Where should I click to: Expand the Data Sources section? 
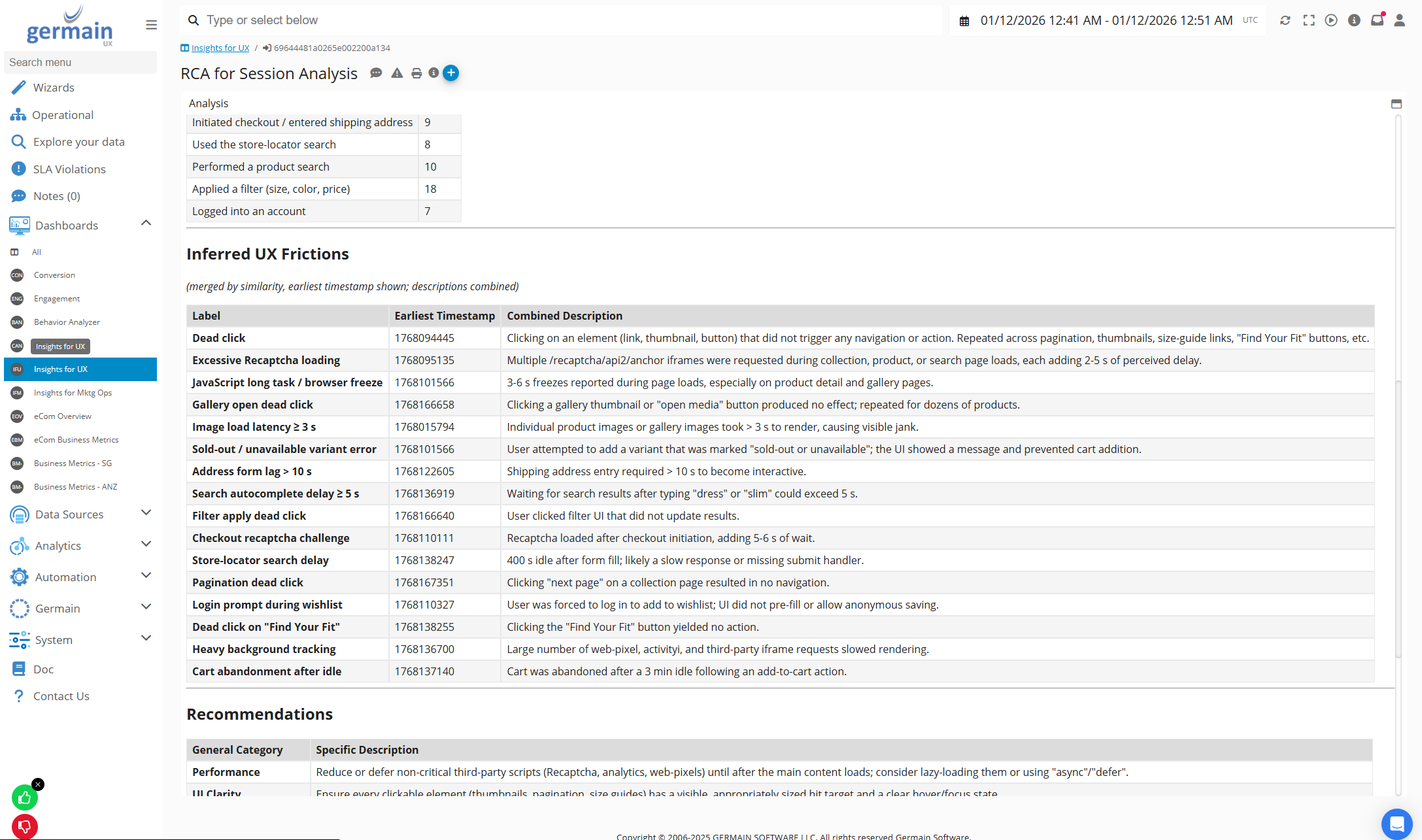(x=146, y=513)
